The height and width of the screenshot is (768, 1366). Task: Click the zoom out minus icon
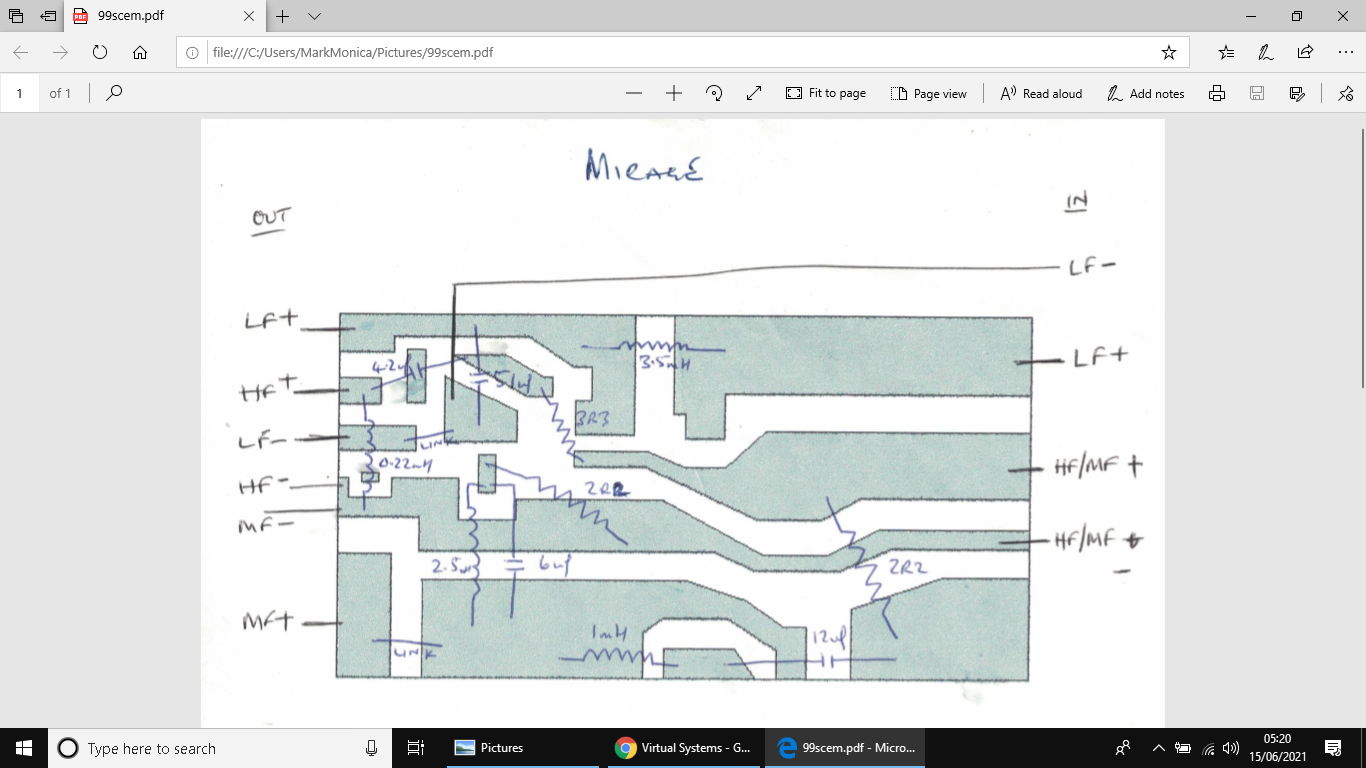[633, 93]
